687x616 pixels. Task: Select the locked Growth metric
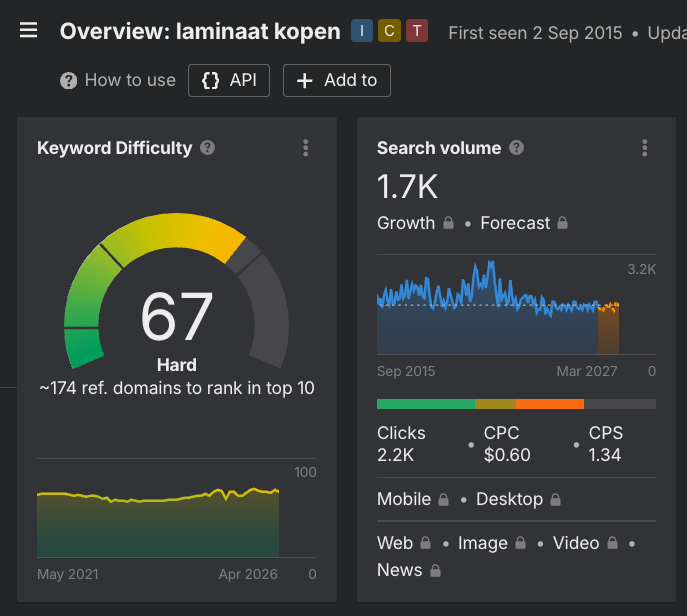point(406,223)
